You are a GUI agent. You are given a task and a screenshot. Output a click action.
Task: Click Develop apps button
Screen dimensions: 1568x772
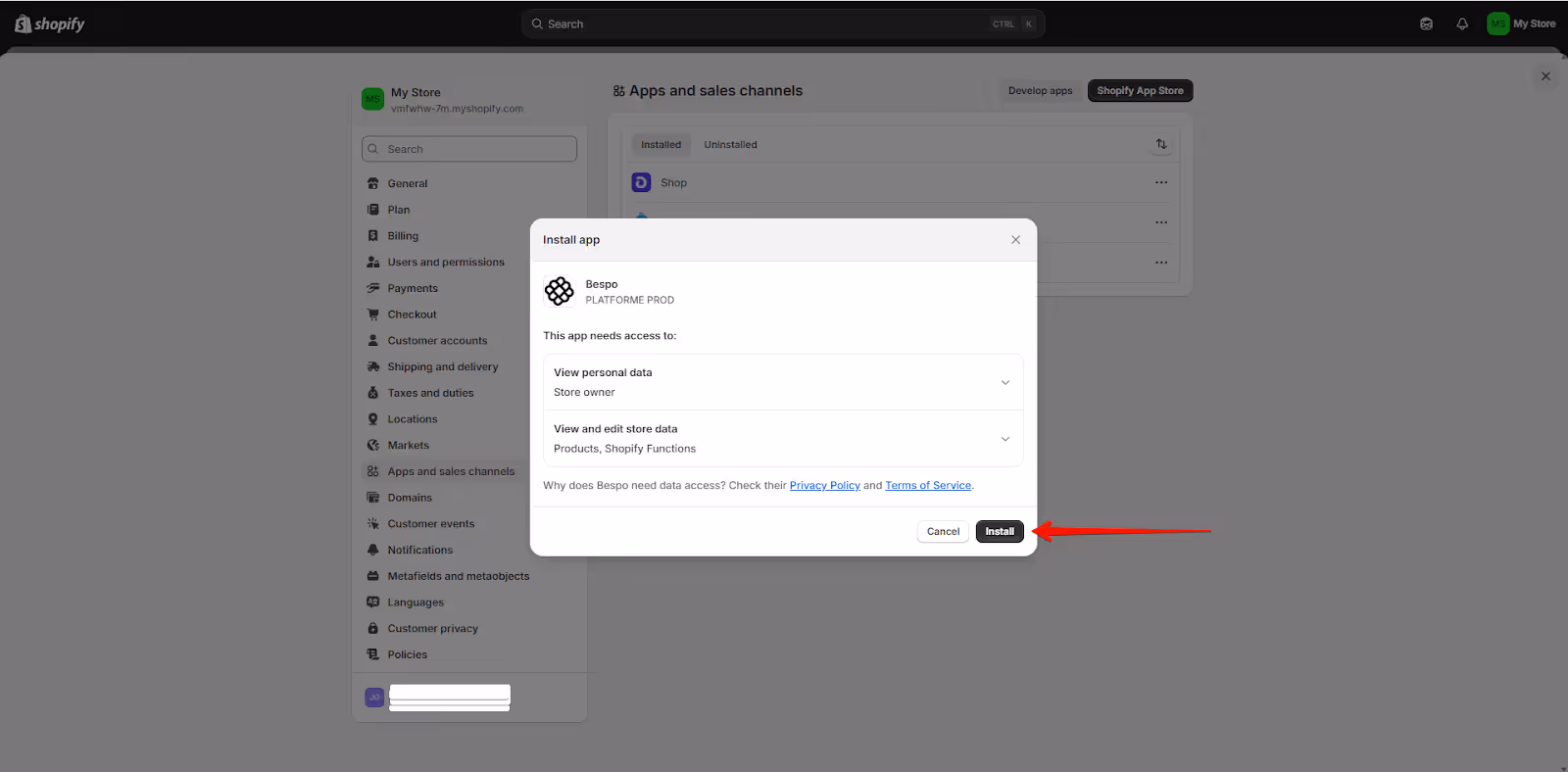click(1040, 91)
